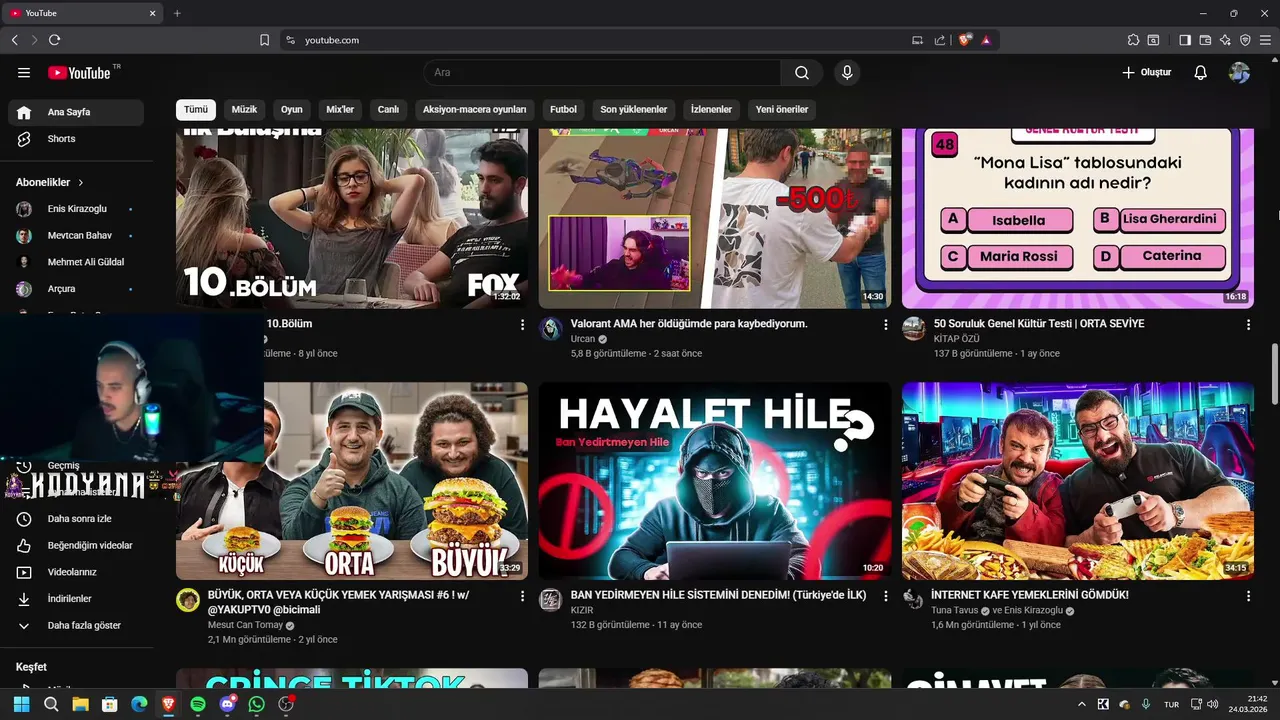Screen dimensions: 1280x720
Task: Open the Windows Start menu
Action: [21, 705]
